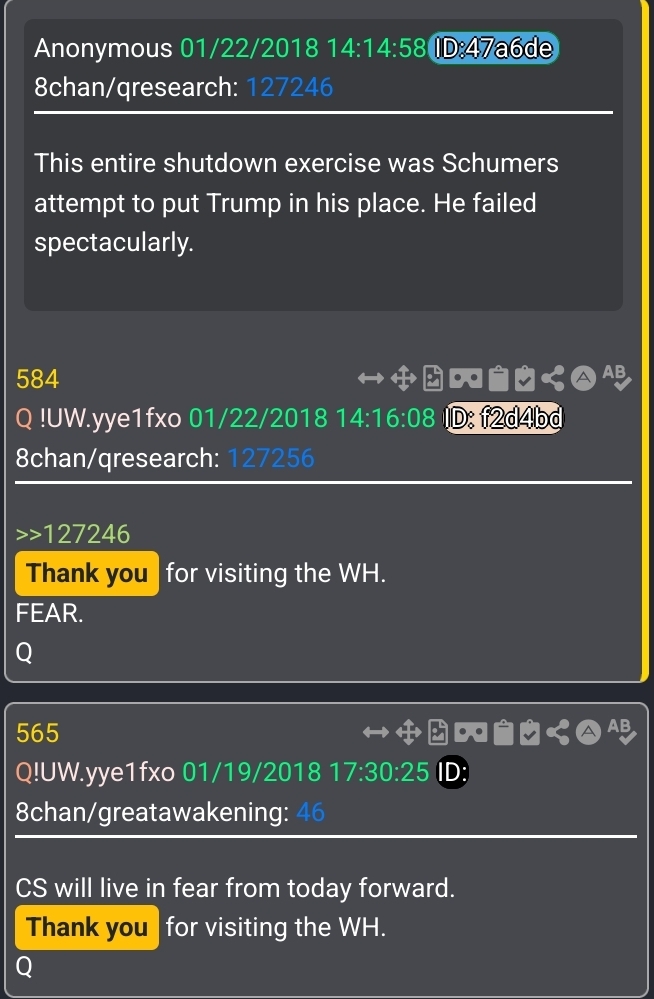Viewport: 654px width, 999px height.
Task: Click the ID: f2d4bd user badge
Action: pyautogui.click(x=504, y=419)
